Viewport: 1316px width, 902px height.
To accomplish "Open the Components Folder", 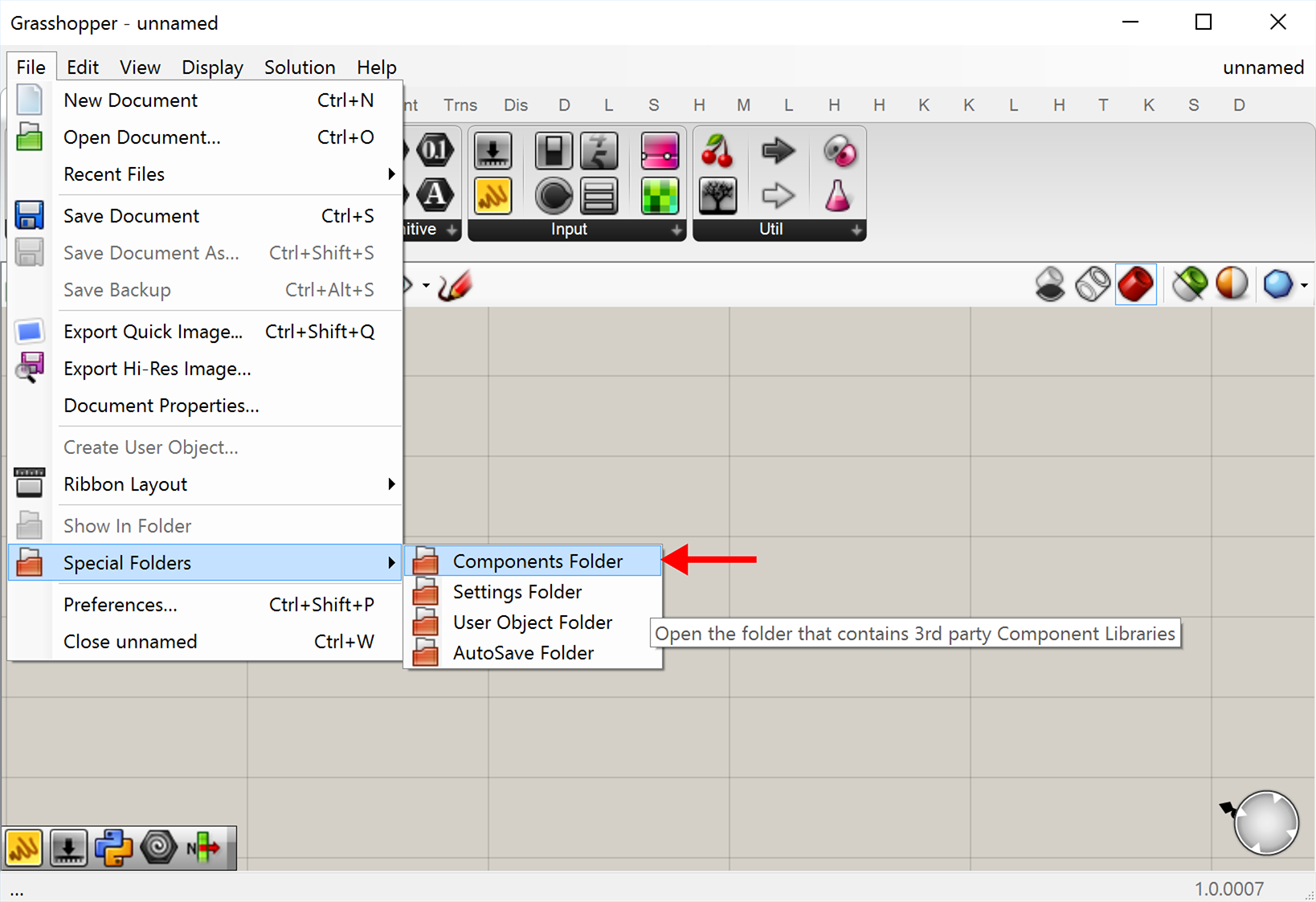I will (533, 561).
